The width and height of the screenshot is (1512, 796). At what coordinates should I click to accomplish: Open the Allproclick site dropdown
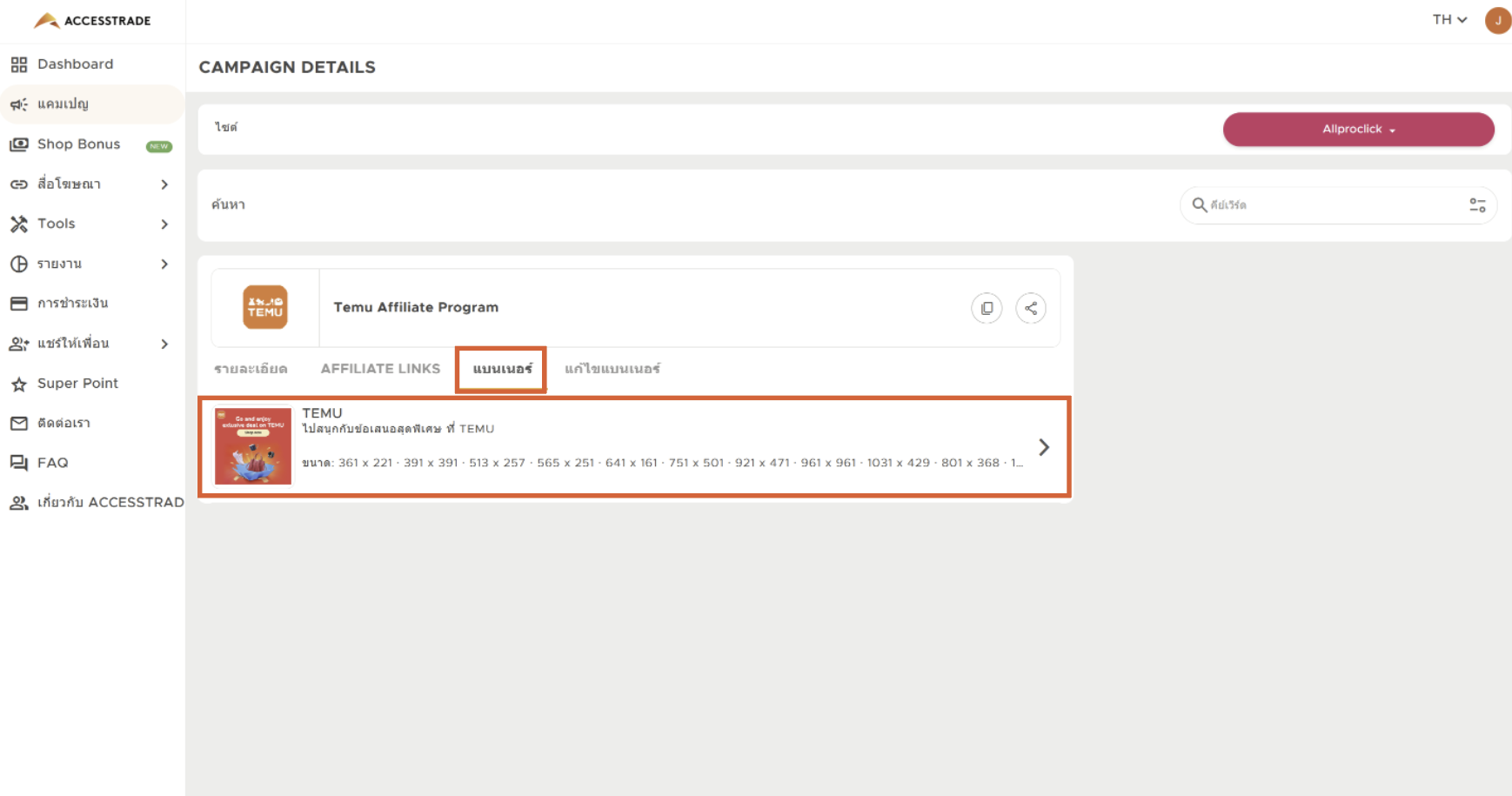pos(1358,129)
